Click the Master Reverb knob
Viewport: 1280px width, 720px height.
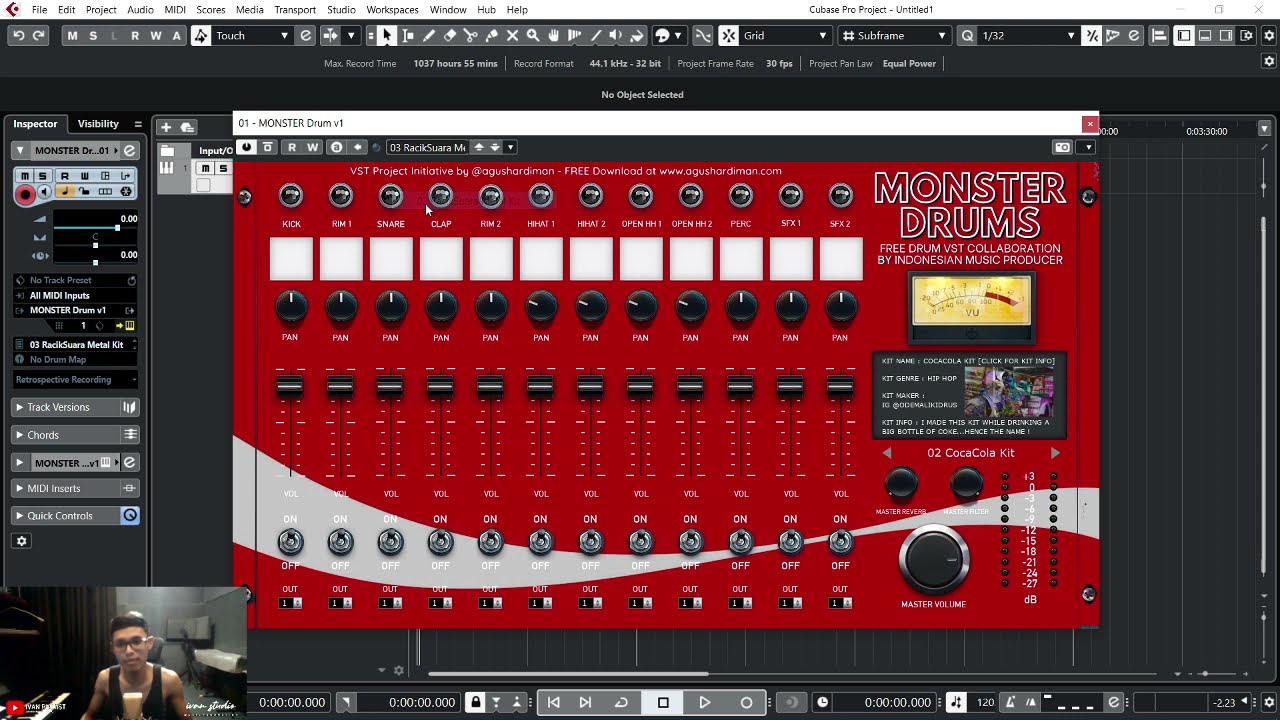pos(901,485)
